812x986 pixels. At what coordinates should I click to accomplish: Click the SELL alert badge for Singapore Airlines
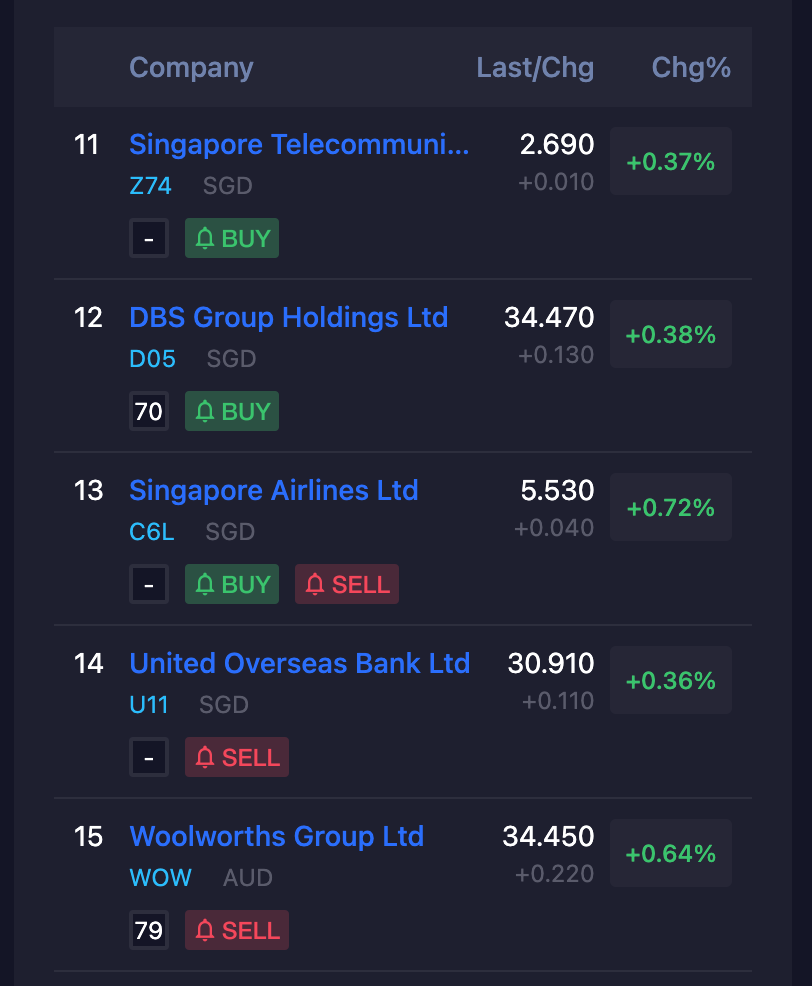347,584
